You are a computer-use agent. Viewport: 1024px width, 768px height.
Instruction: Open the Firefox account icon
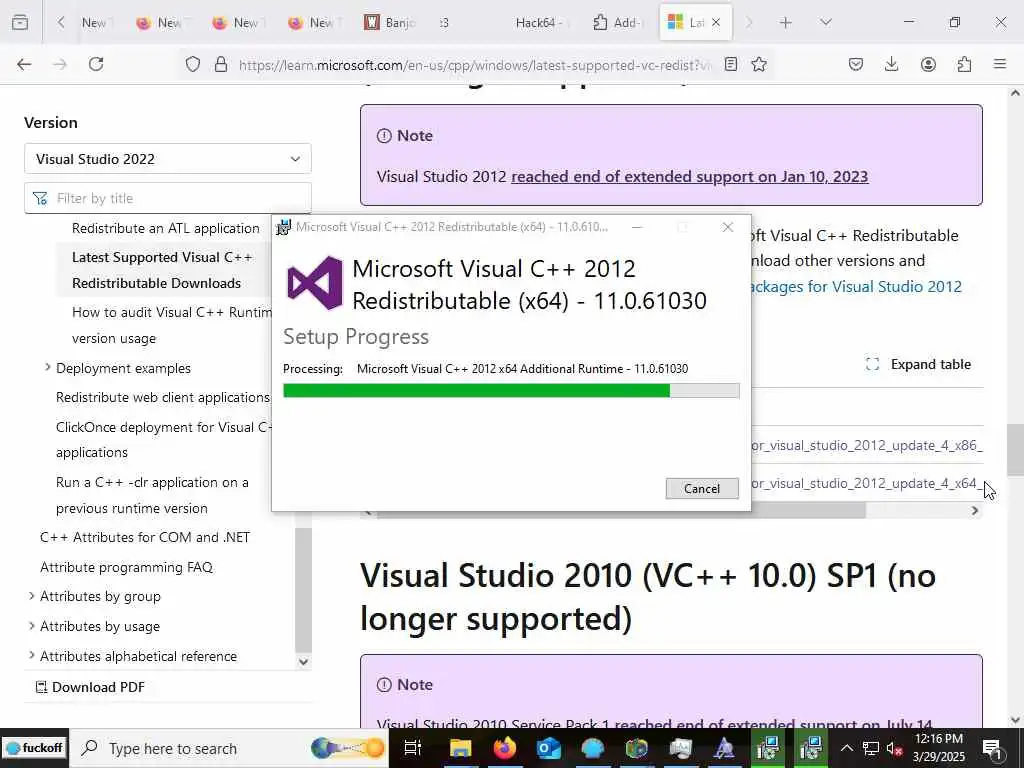[928, 64]
